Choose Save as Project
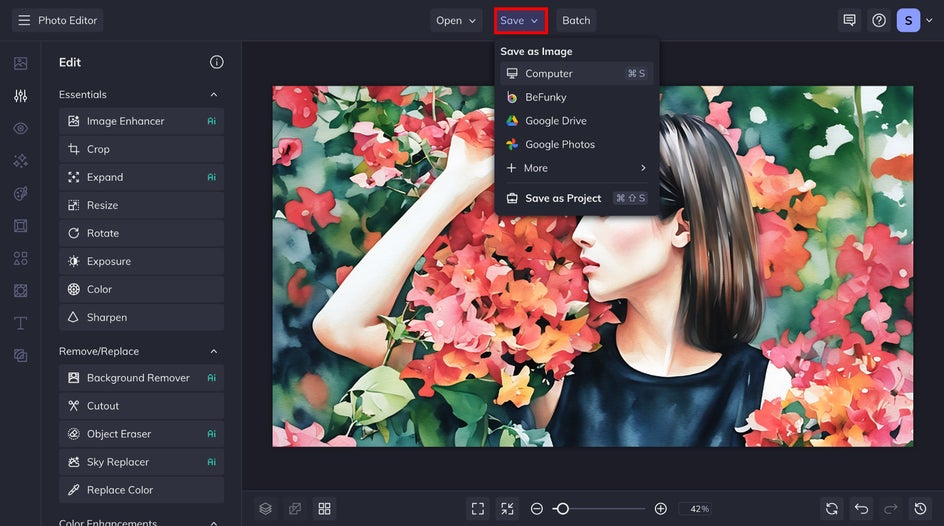The width and height of the screenshot is (944, 526). tap(576, 198)
